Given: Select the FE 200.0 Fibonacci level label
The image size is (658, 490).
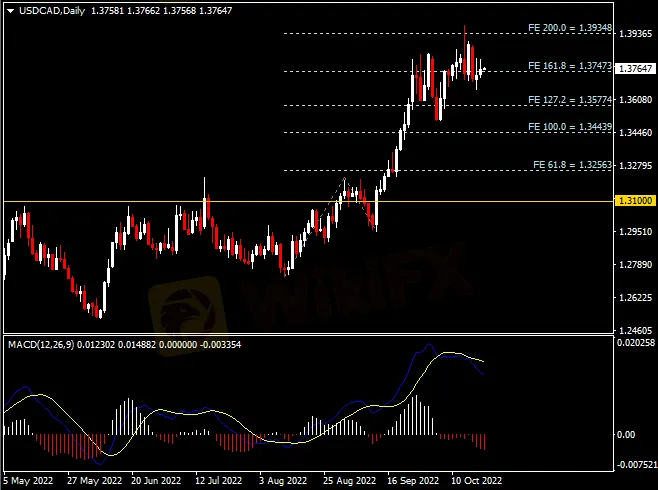Looking at the screenshot, I should [x=569, y=27].
